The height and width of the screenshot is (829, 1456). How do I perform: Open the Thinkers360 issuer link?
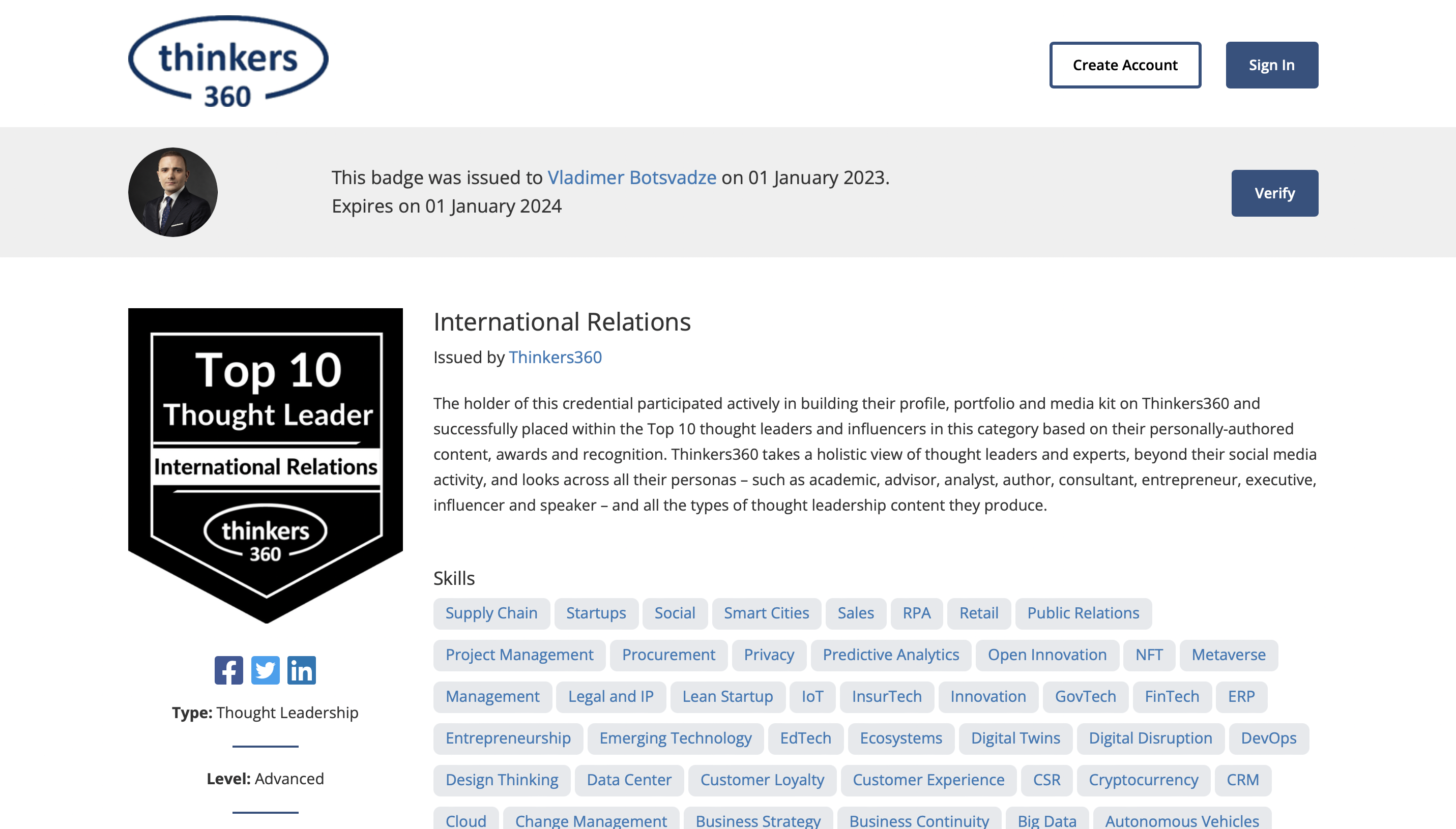pyautogui.click(x=555, y=357)
